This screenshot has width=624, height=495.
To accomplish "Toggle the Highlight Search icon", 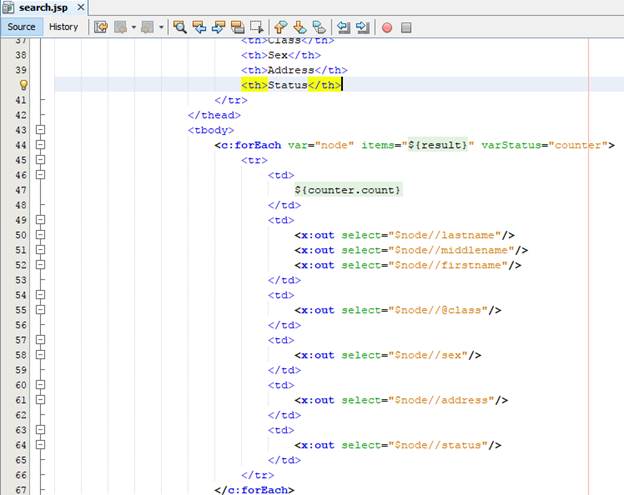I will pos(238,27).
